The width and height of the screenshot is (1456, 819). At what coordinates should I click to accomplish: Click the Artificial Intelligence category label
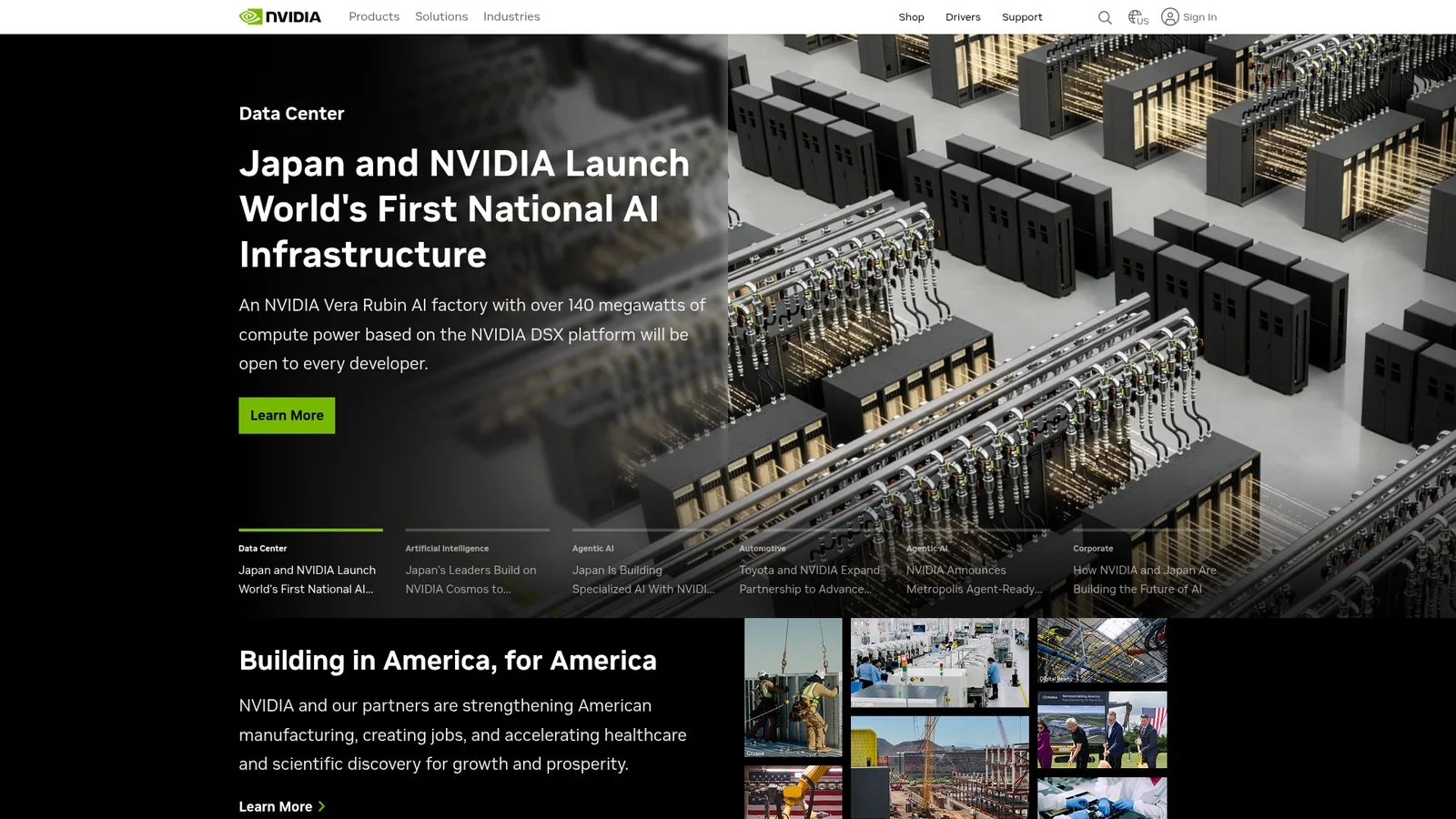(447, 549)
